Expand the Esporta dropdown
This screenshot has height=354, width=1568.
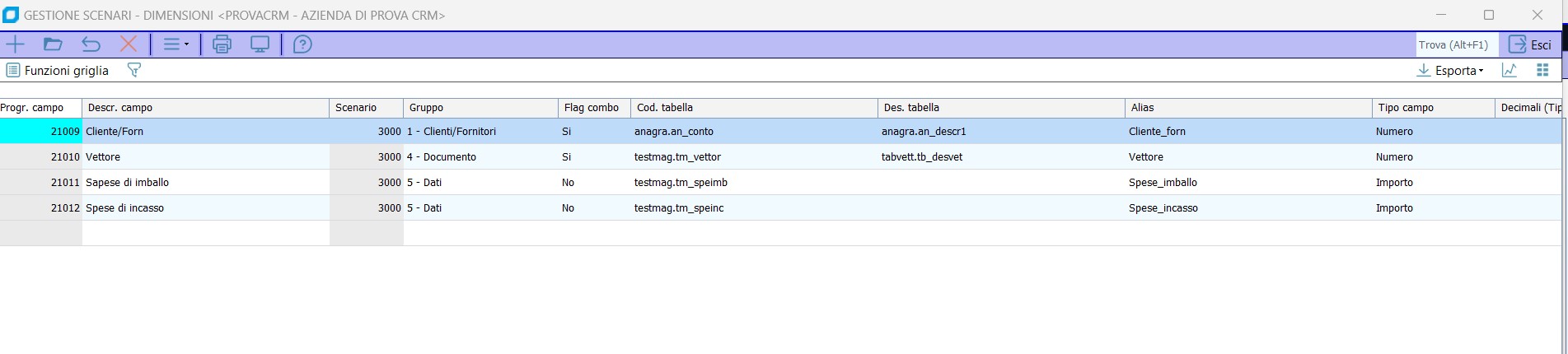[x=1450, y=71]
